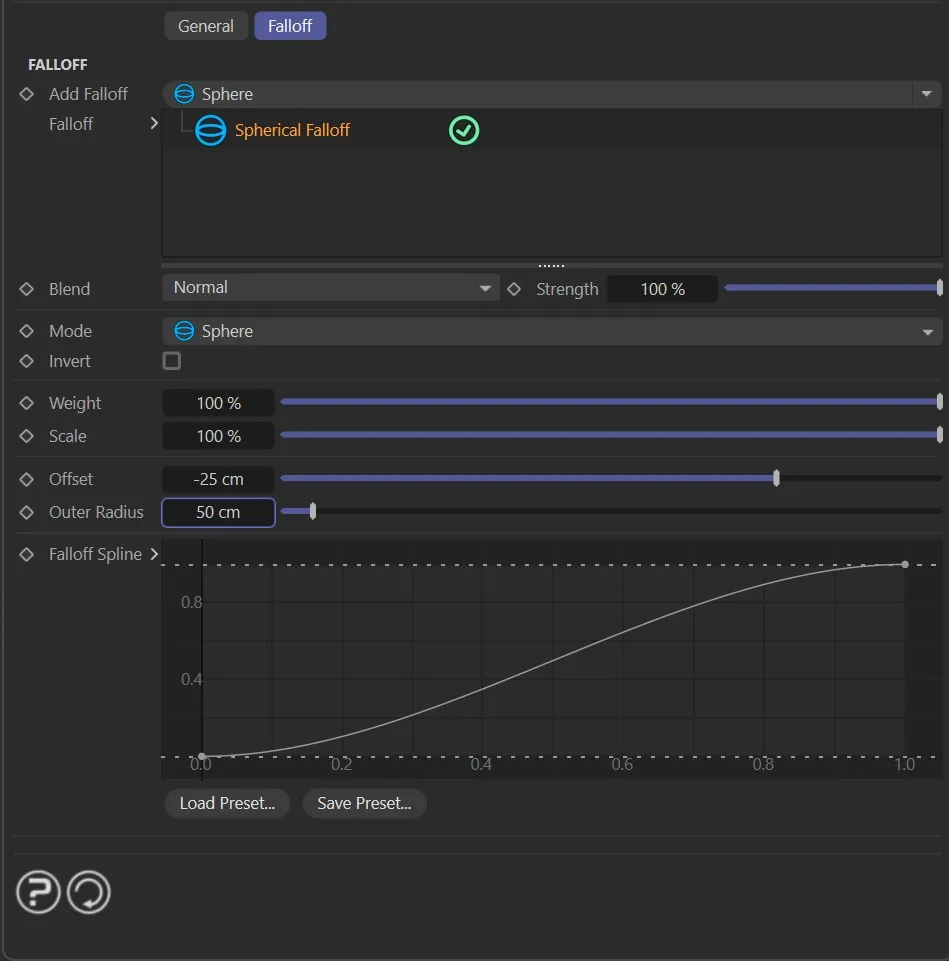Click keyframe diamond next to Blend
The width and height of the screenshot is (949, 961).
(27, 289)
